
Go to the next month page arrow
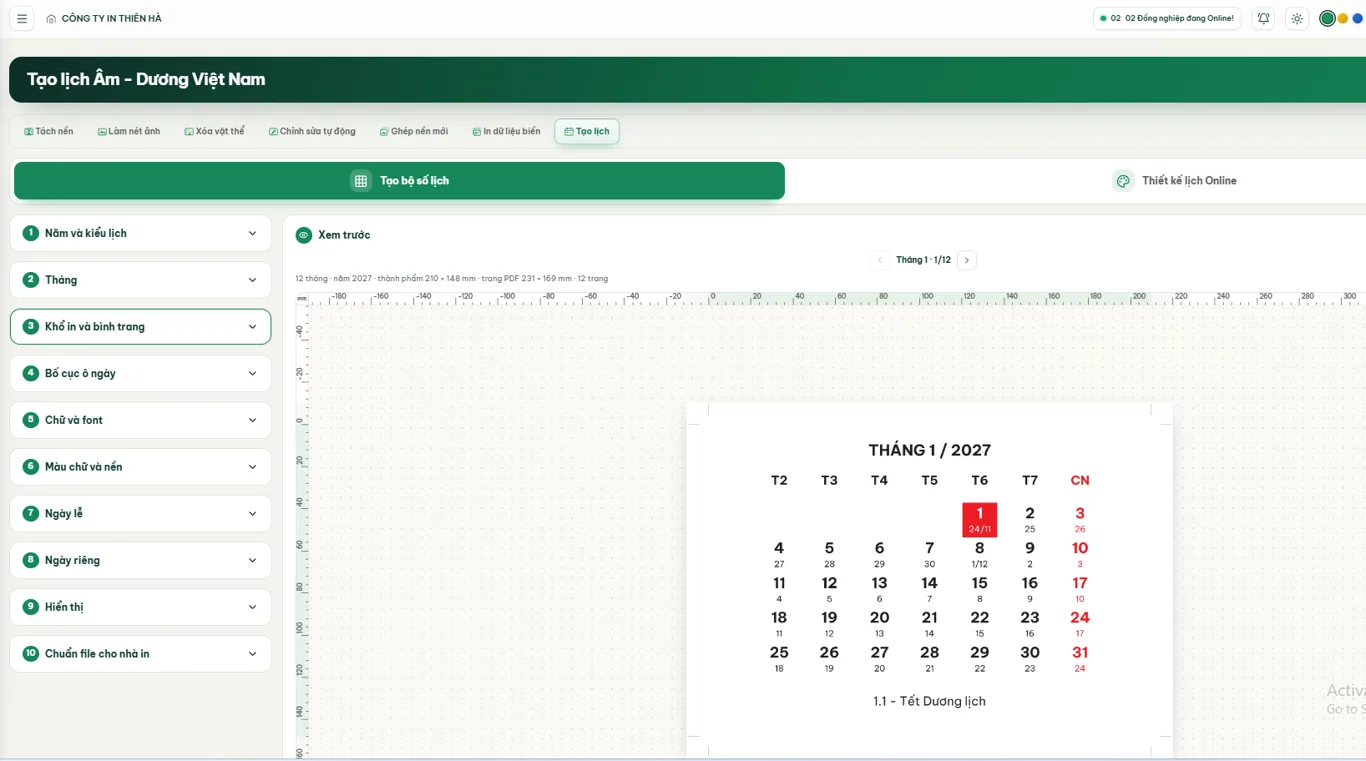967,260
